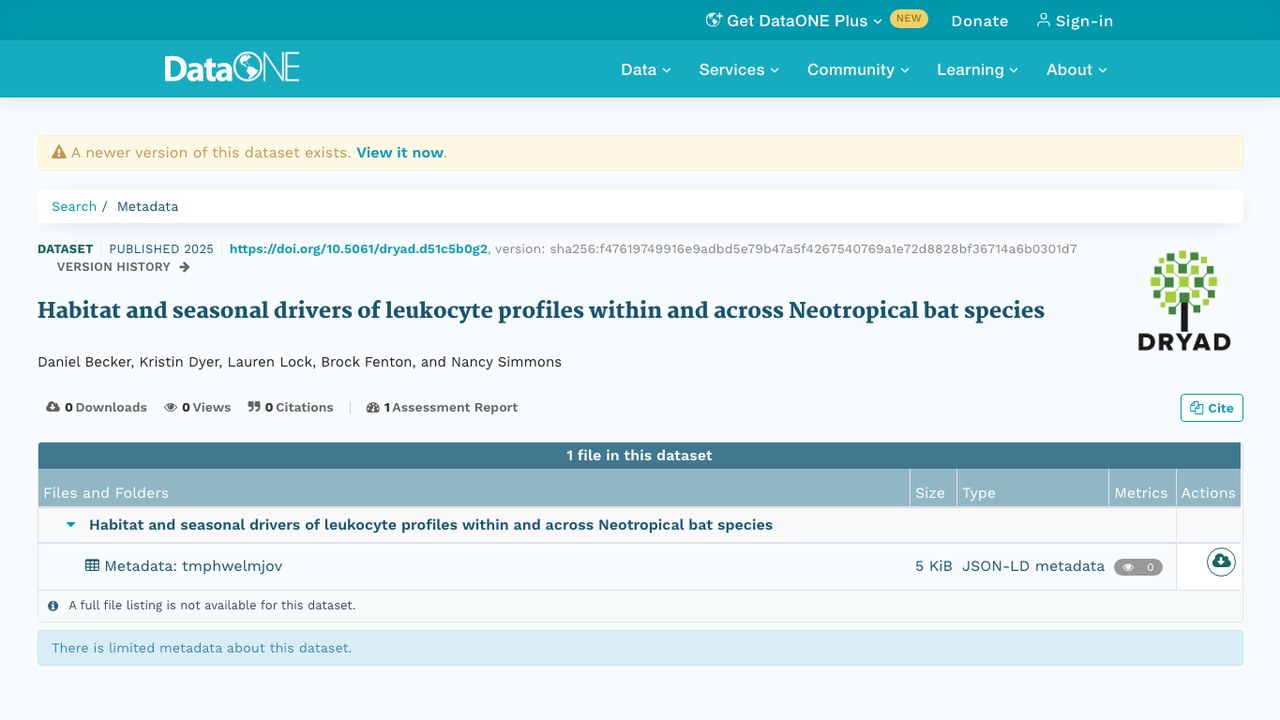Click the eye views badge in Metrics

1138,567
